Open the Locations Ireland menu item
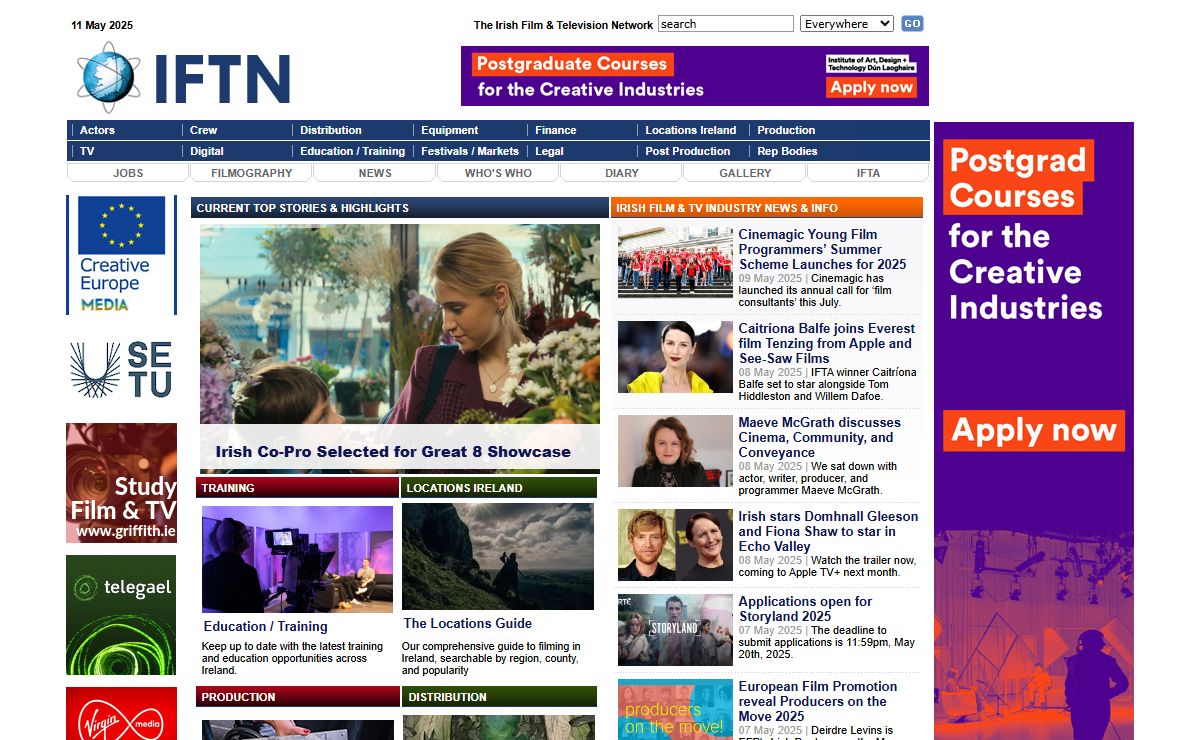This screenshot has width=1200, height=740. 690,130
